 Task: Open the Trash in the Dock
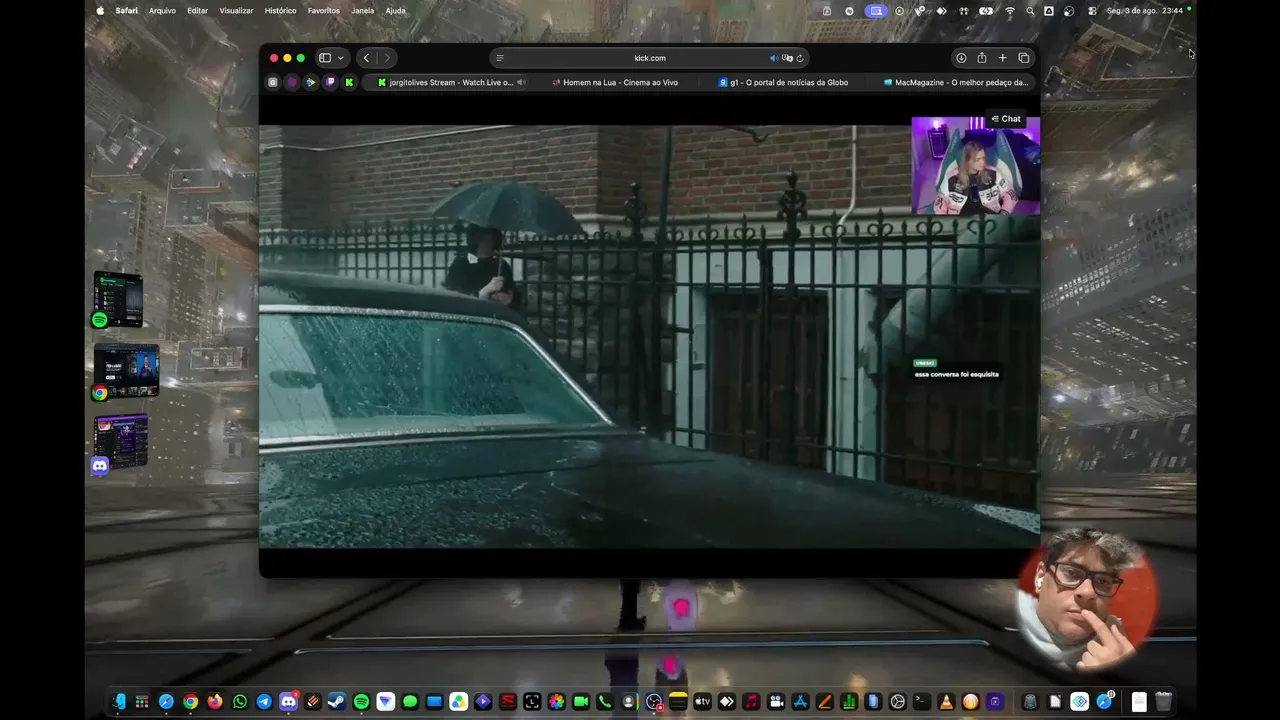click(x=1163, y=702)
